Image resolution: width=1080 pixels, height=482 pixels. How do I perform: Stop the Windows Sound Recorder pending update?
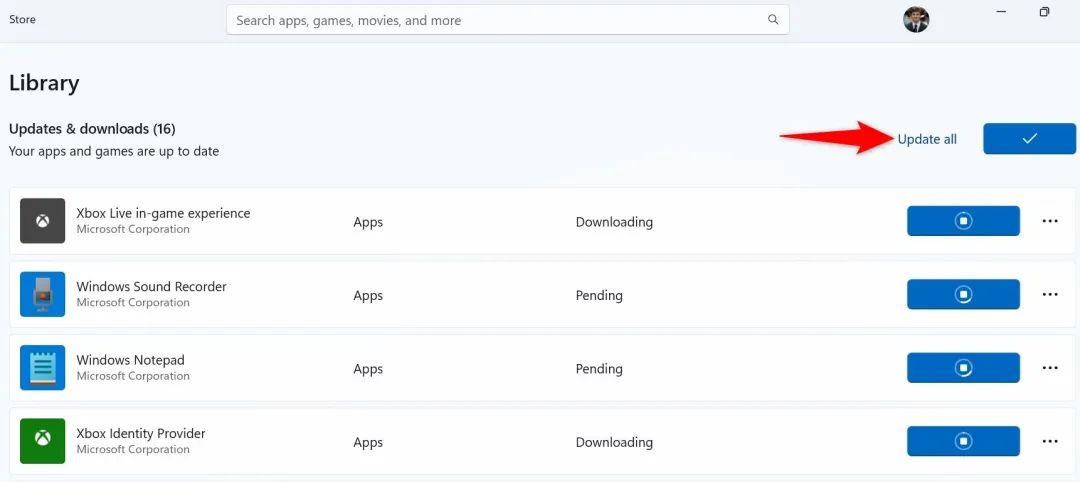point(963,294)
